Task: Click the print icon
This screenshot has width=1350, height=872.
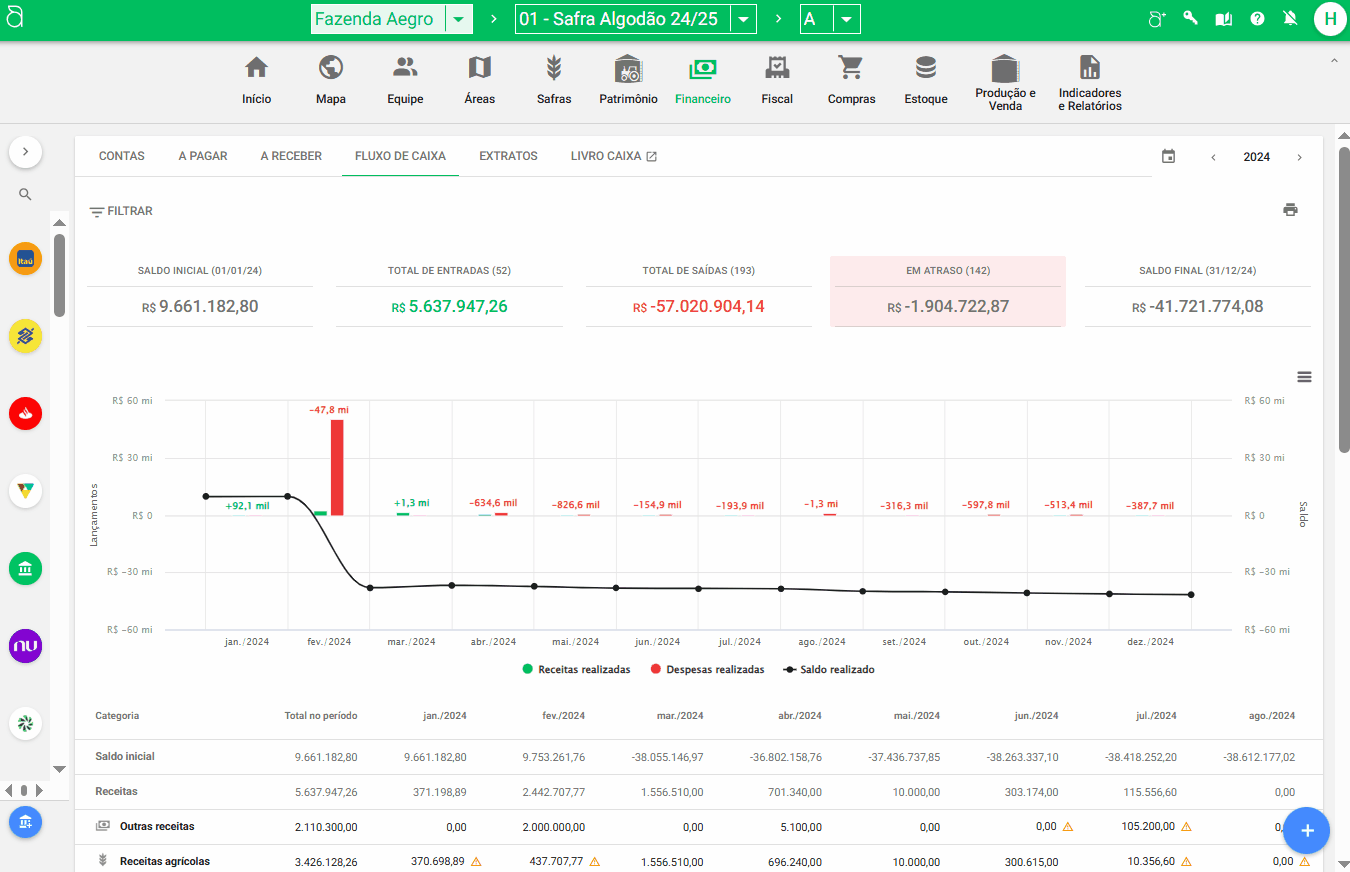Action: (x=1290, y=210)
